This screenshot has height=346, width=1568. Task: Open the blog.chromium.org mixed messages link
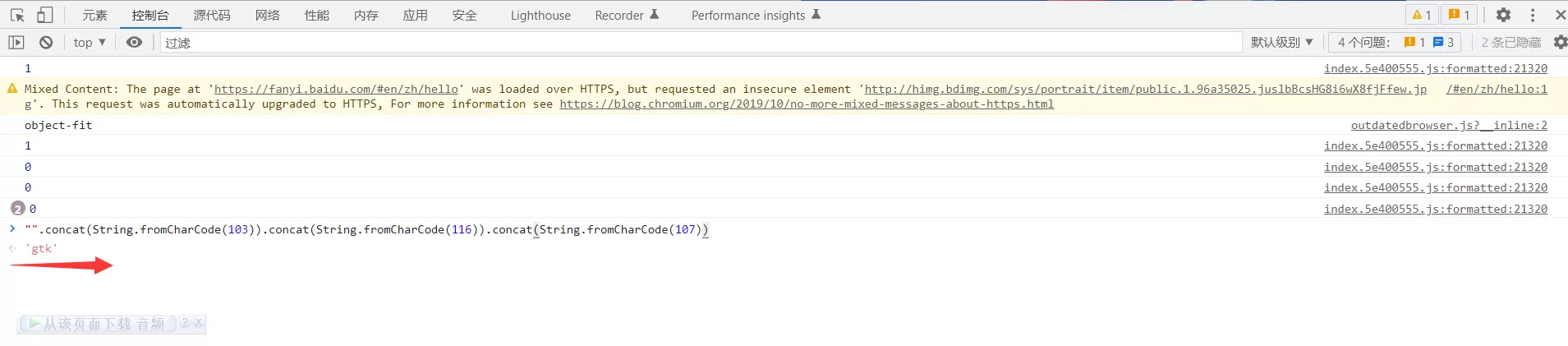click(x=806, y=104)
